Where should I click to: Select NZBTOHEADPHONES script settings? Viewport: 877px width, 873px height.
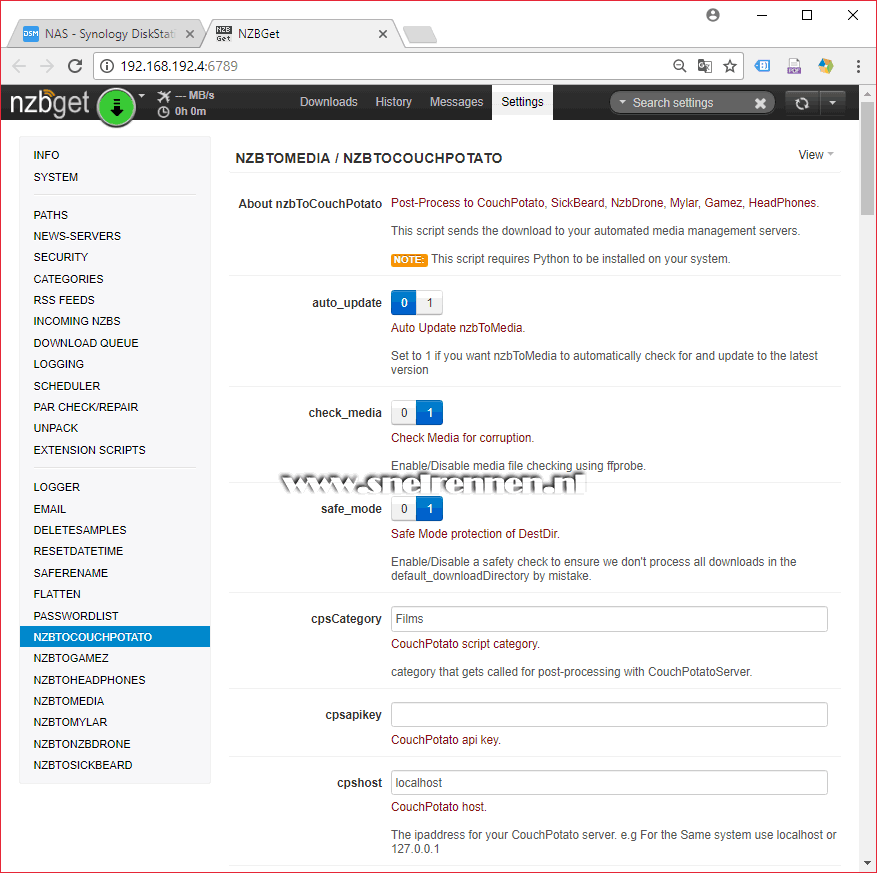(x=89, y=680)
